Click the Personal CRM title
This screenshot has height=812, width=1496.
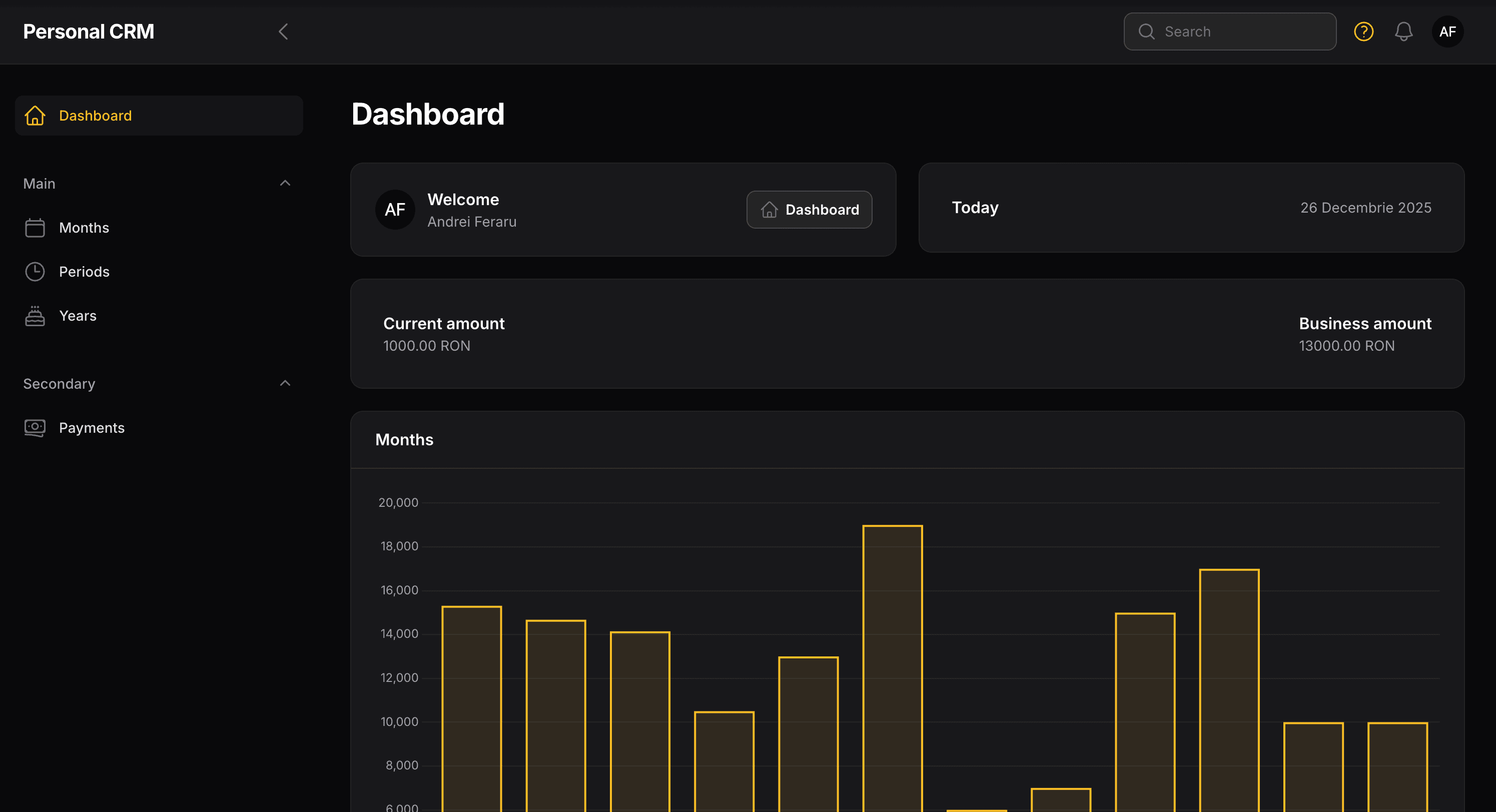click(x=88, y=32)
